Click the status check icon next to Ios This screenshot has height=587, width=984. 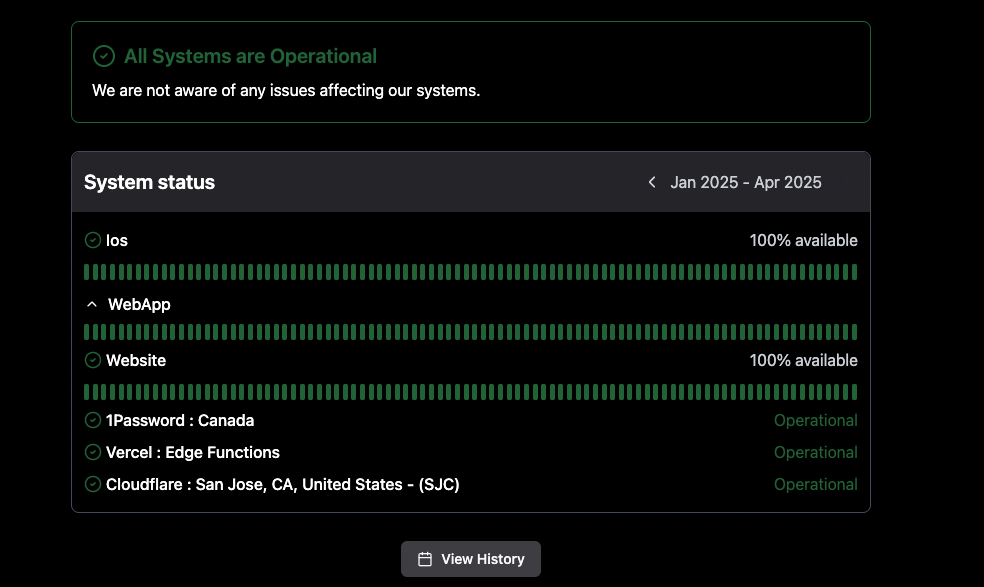pyautogui.click(x=93, y=240)
